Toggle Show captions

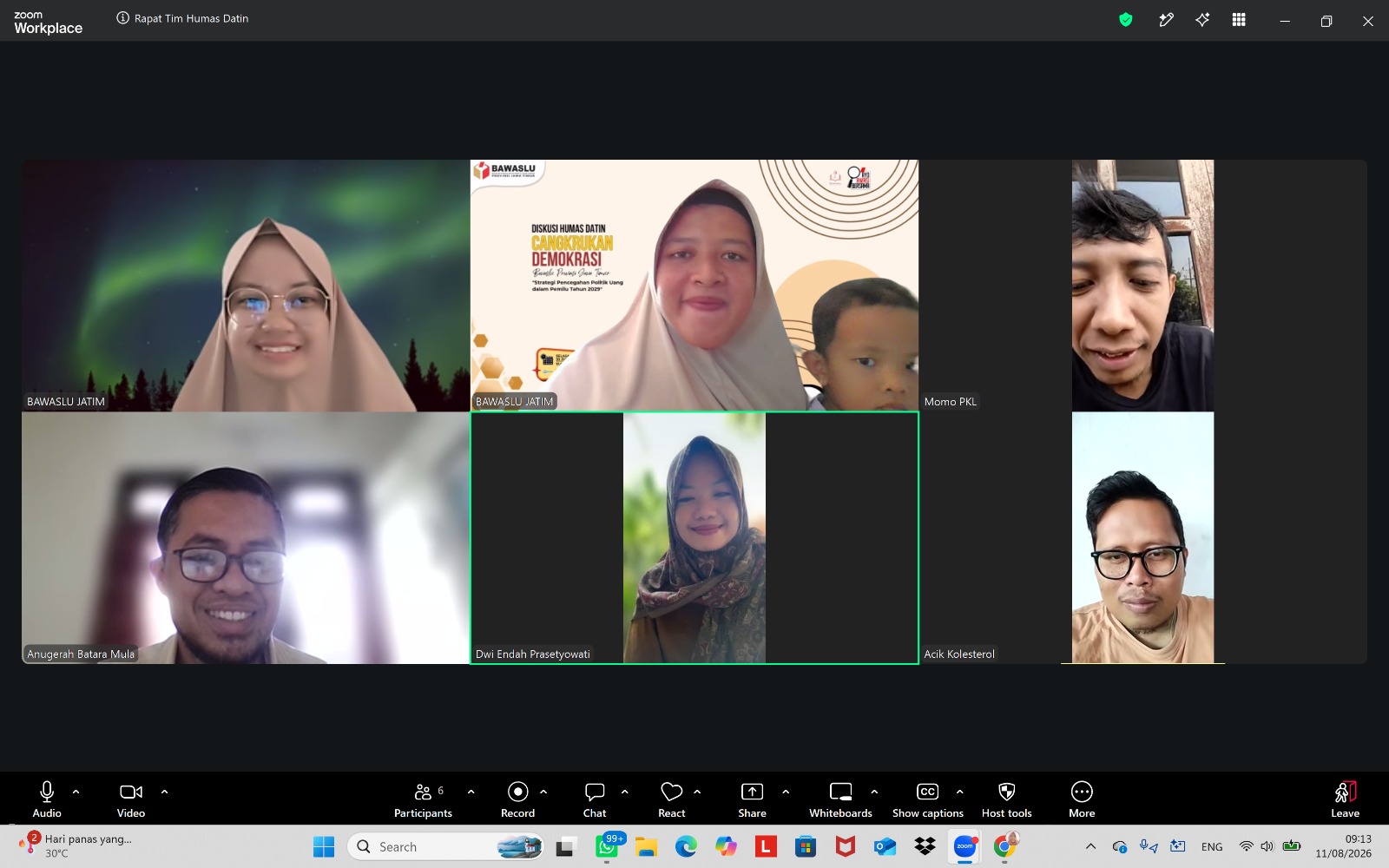(927, 799)
